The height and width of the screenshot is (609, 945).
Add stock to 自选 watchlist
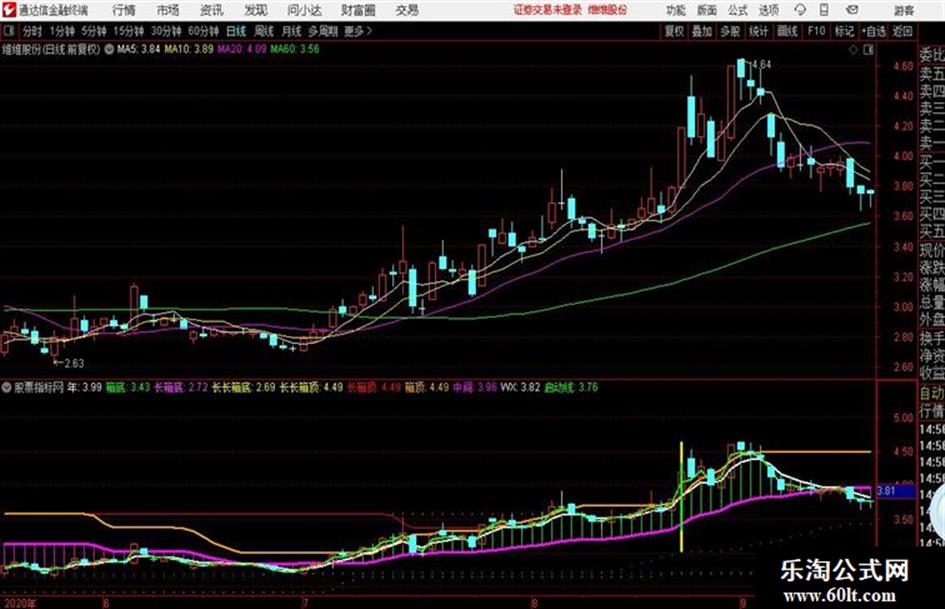point(874,31)
